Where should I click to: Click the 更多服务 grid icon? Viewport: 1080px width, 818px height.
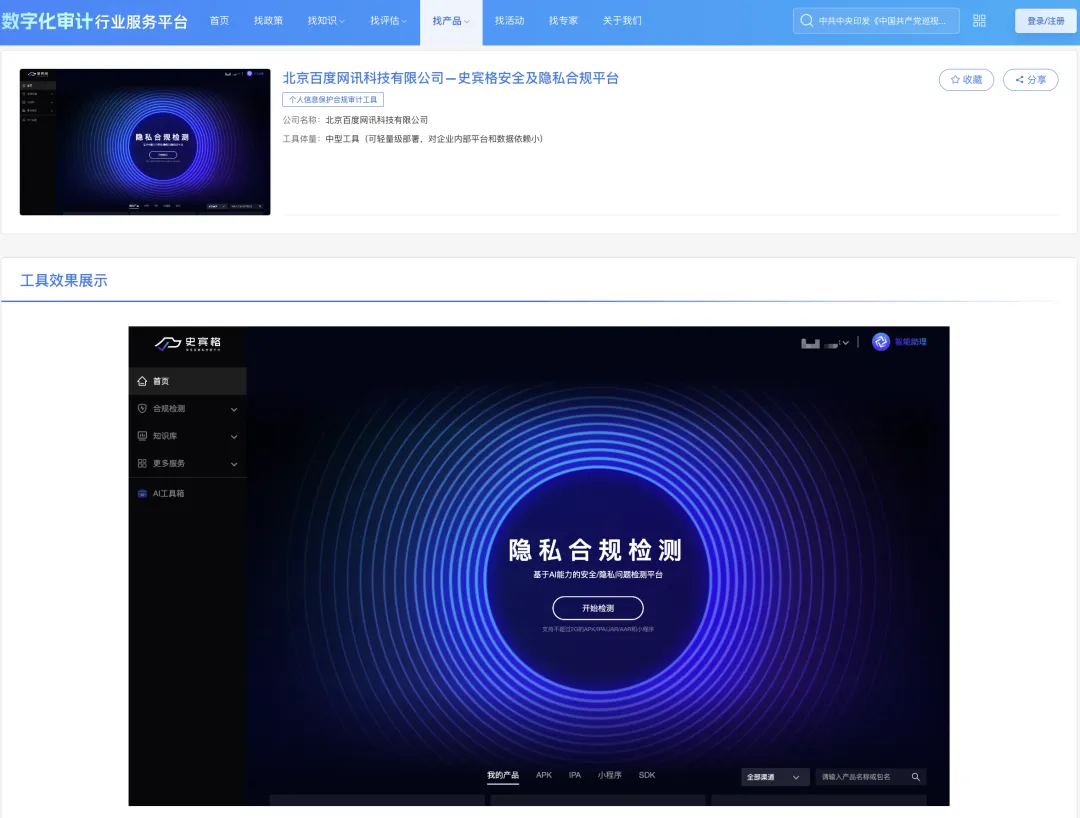pyautogui.click(x=142, y=464)
